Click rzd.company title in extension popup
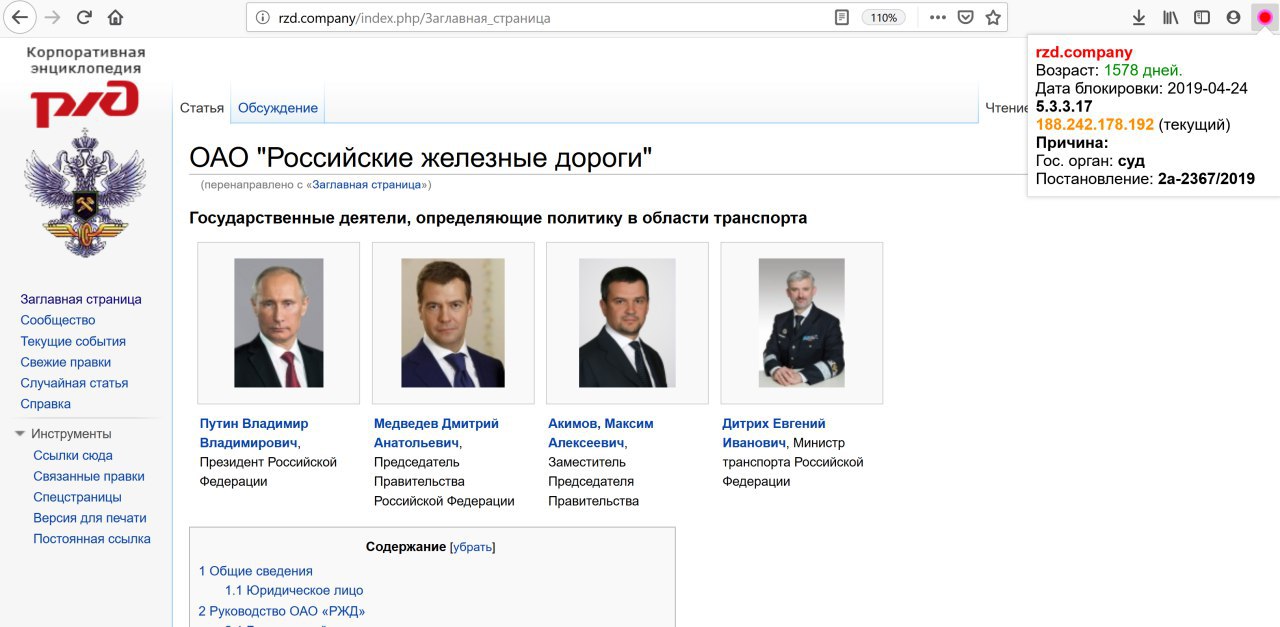The height and width of the screenshot is (627, 1280). [x=1084, y=52]
